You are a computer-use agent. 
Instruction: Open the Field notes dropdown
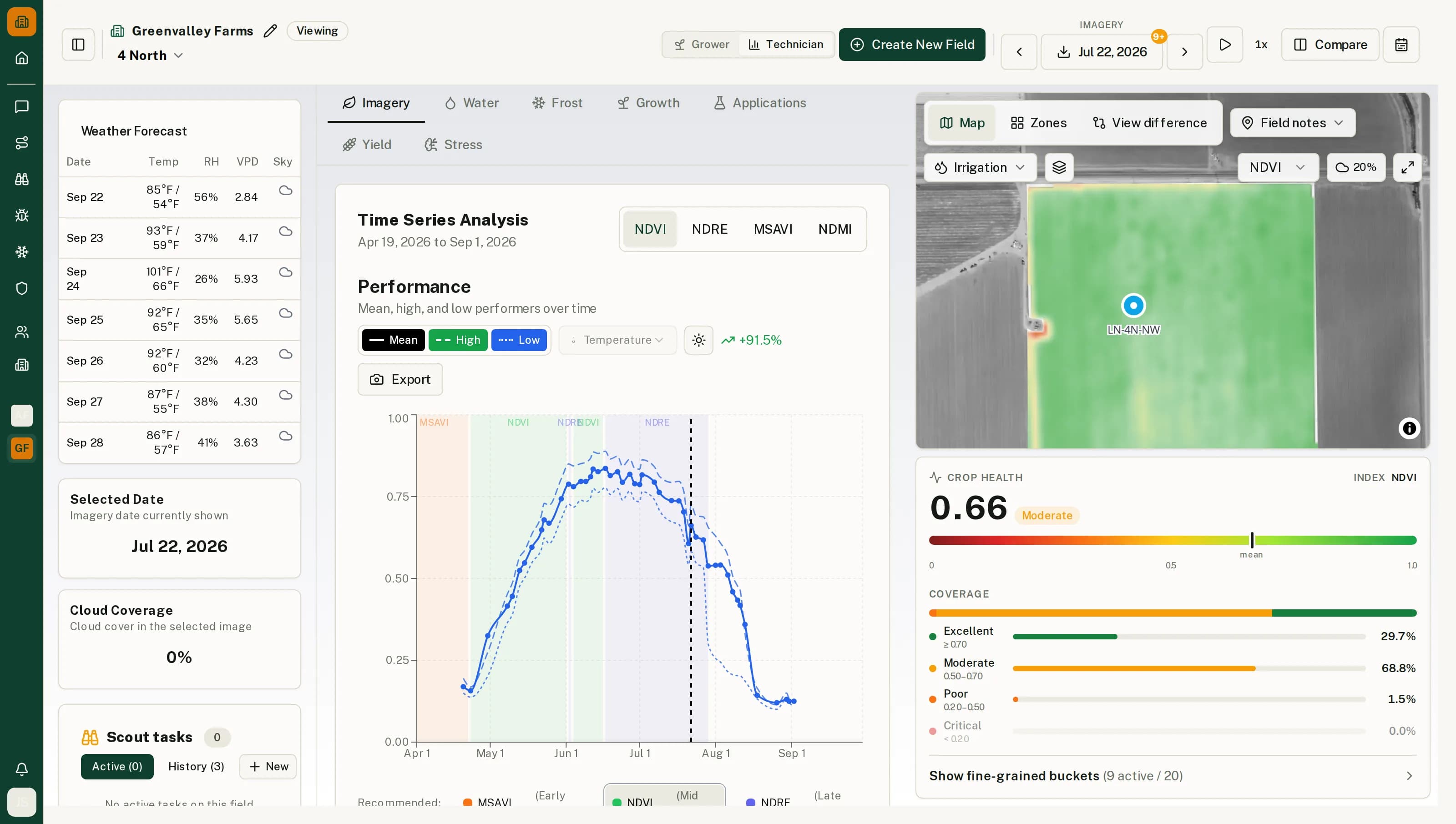click(x=1293, y=123)
